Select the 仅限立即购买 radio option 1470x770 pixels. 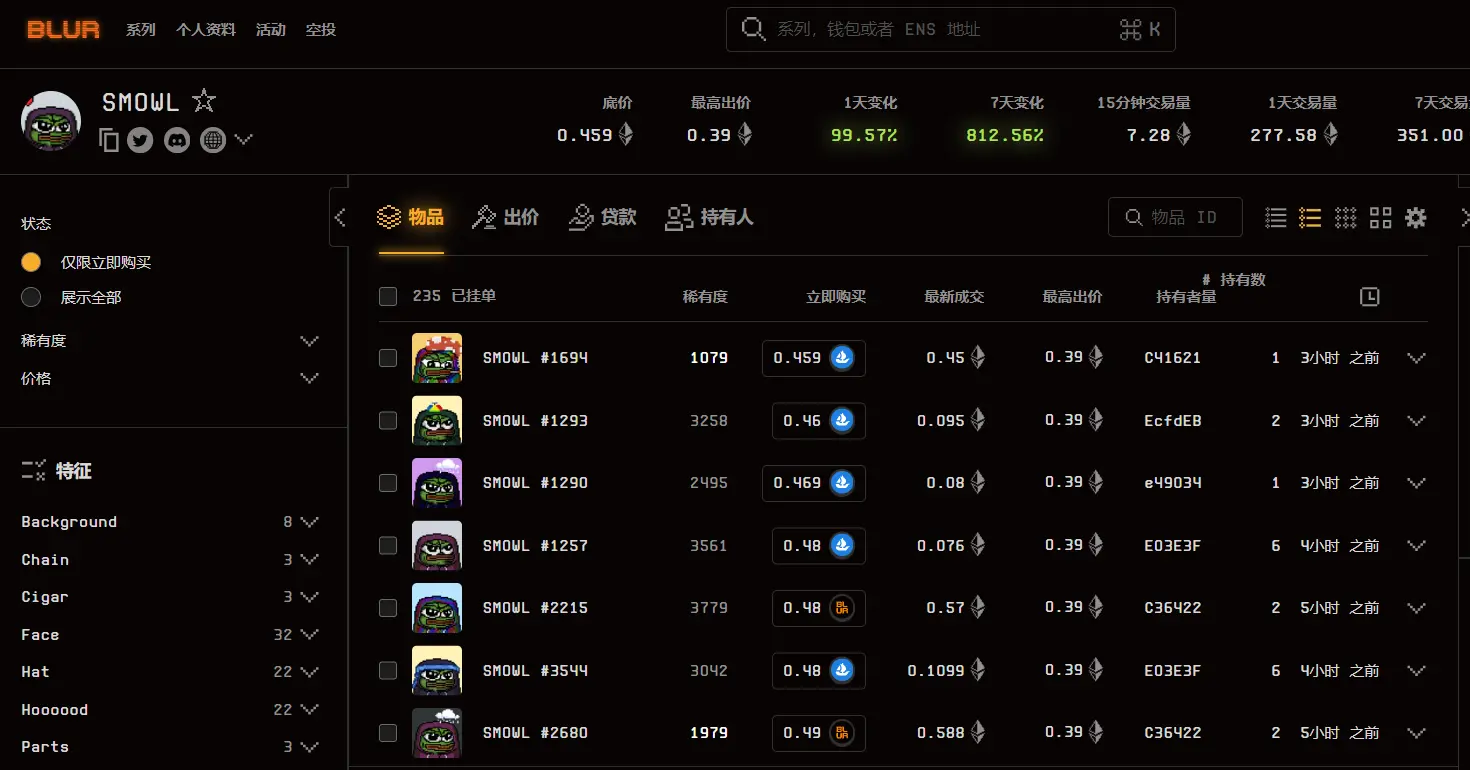pos(29,261)
